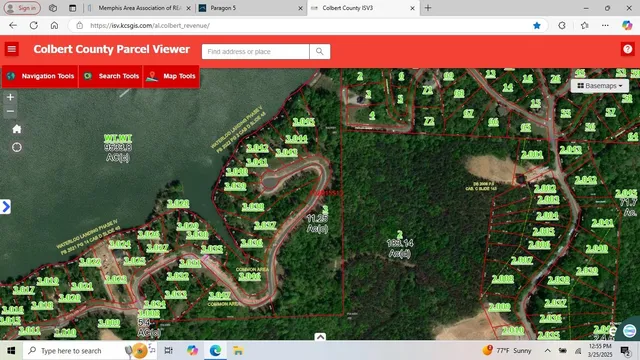Click the round chat widget icon

tap(629, 330)
